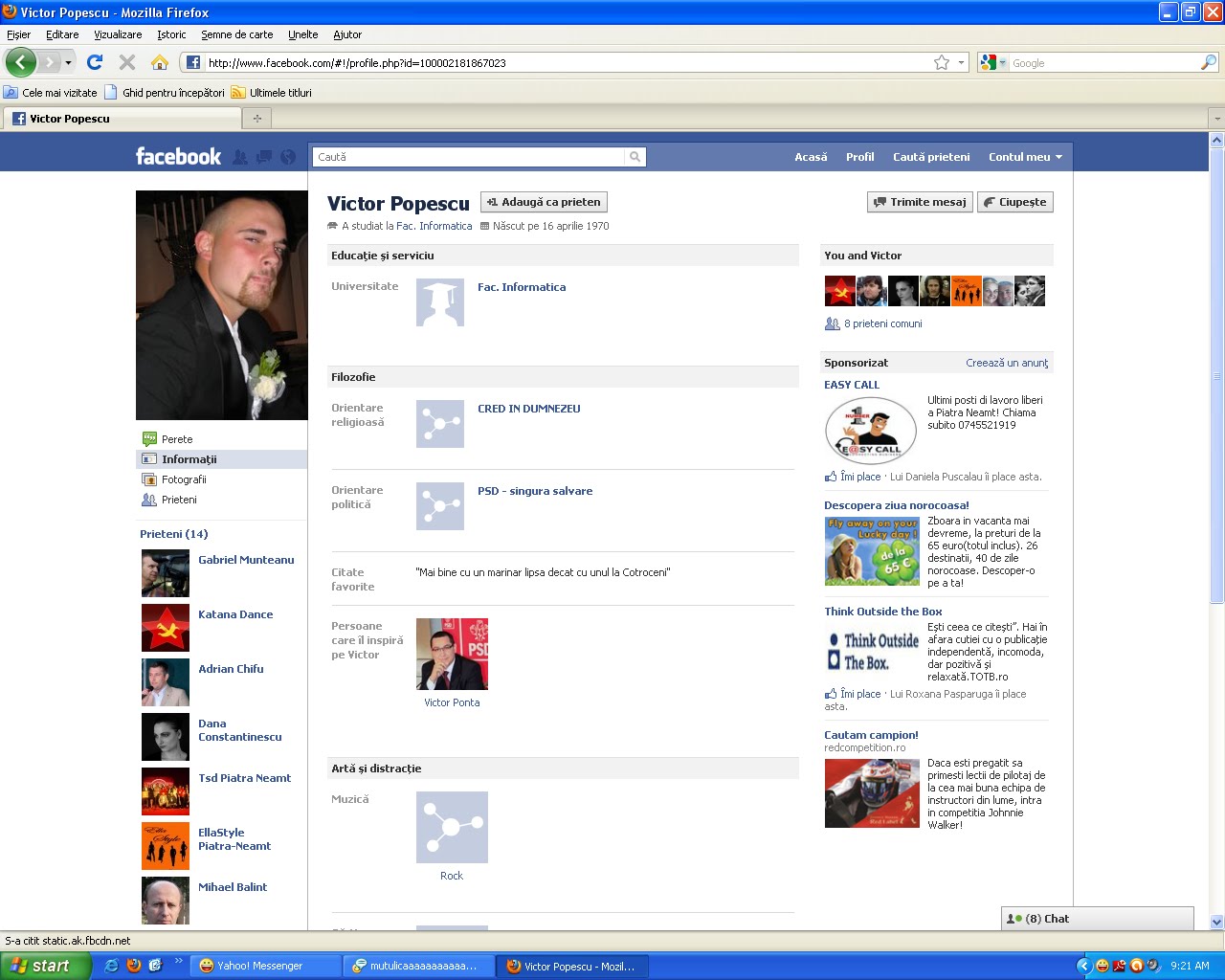Open PSD - singura salvare link
The image size is (1225, 980).
click(x=535, y=491)
